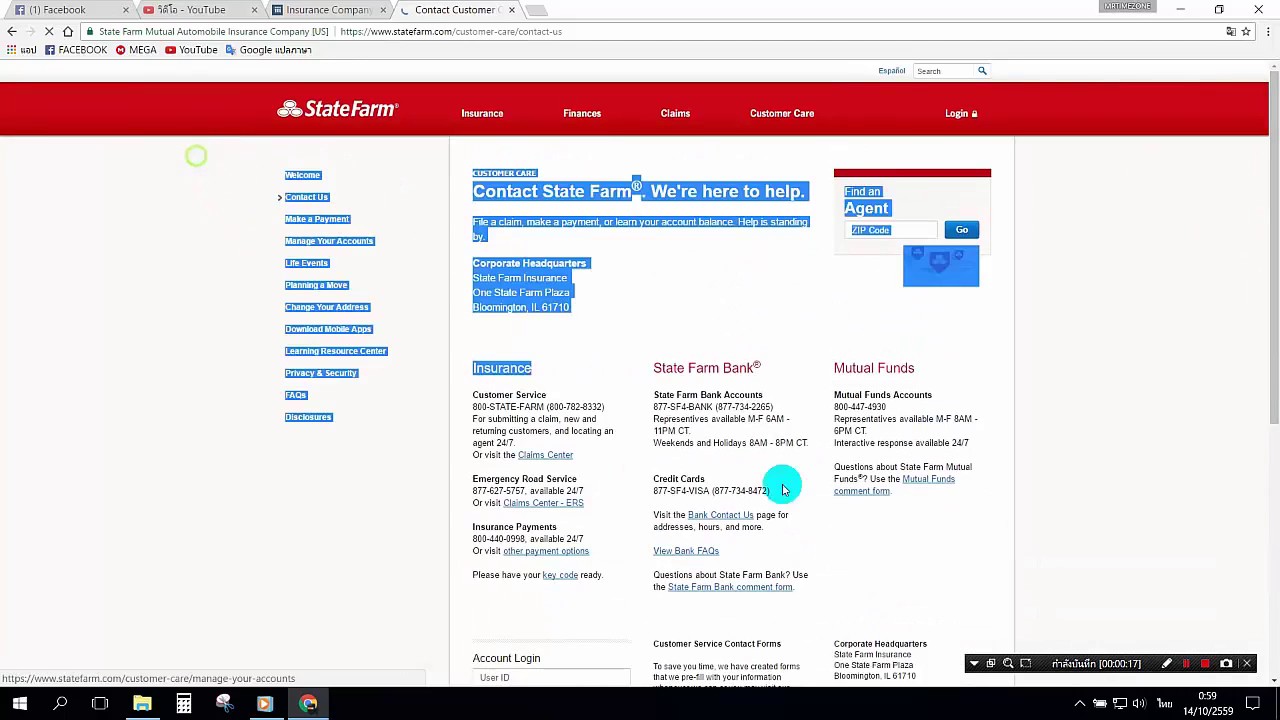The height and width of the screenshot is (720, 1280).
Task: Open the Claims menu
Action: point(675,113)
